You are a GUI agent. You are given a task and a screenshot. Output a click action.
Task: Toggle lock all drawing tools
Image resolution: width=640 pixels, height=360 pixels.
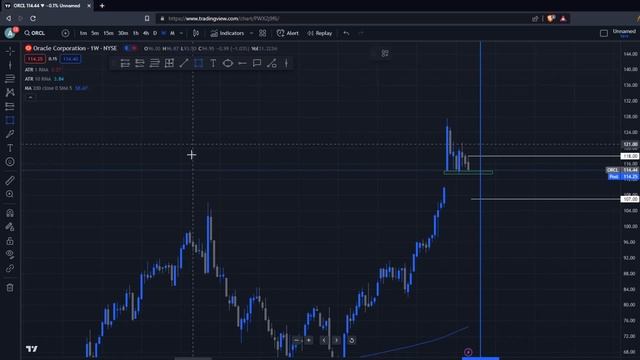[10, 241]
